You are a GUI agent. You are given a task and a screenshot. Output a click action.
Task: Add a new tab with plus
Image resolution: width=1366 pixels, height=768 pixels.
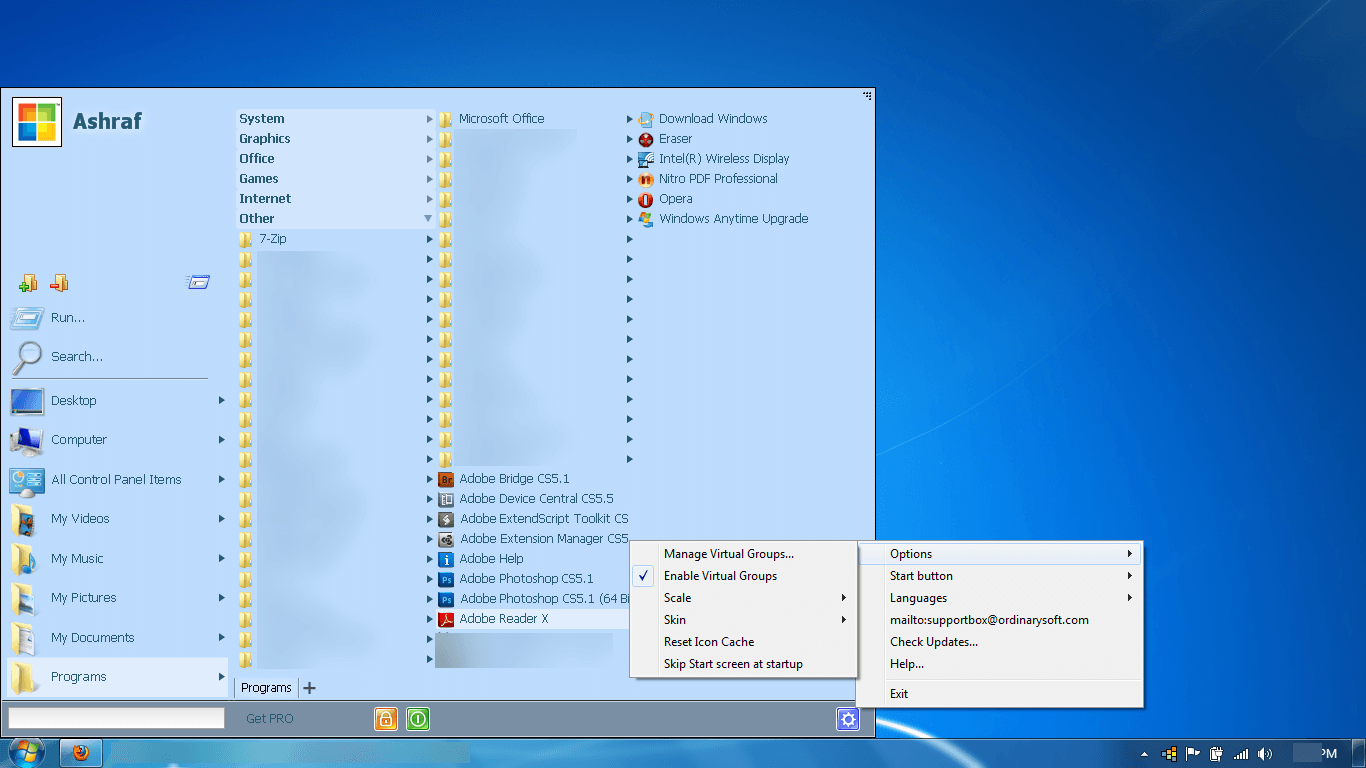pyautogui.click(x=309, y=688)
